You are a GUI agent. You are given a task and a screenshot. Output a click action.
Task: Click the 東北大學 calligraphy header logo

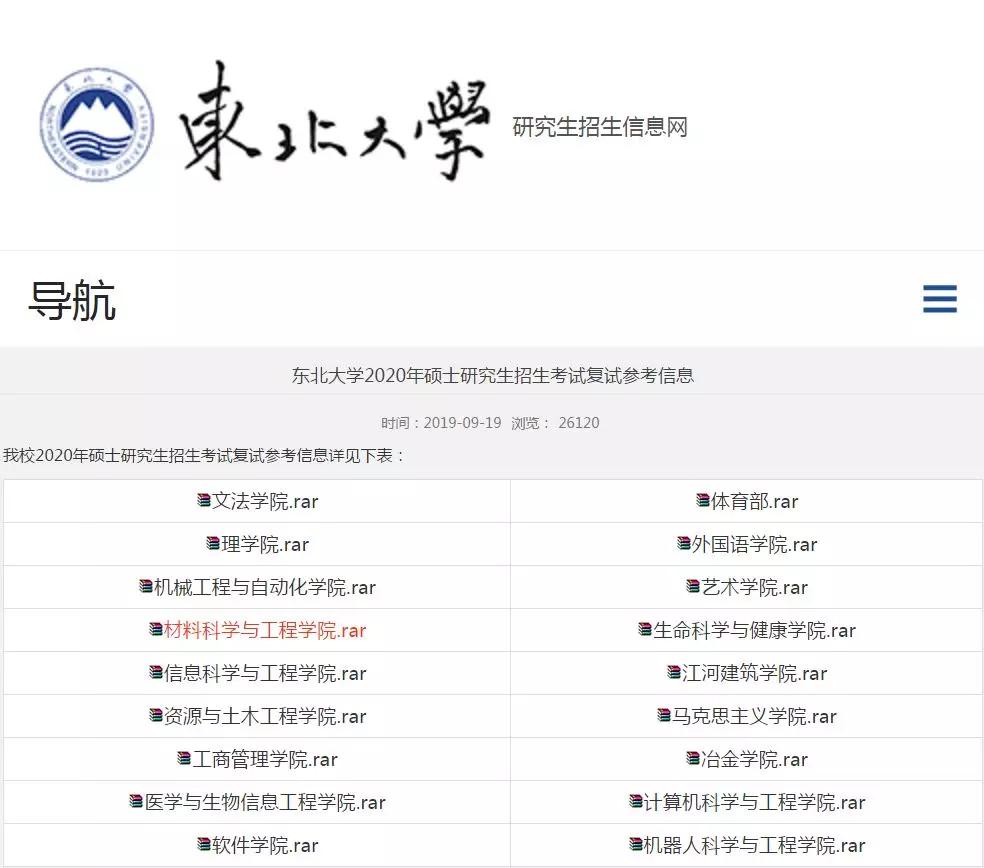click(335, 122)
